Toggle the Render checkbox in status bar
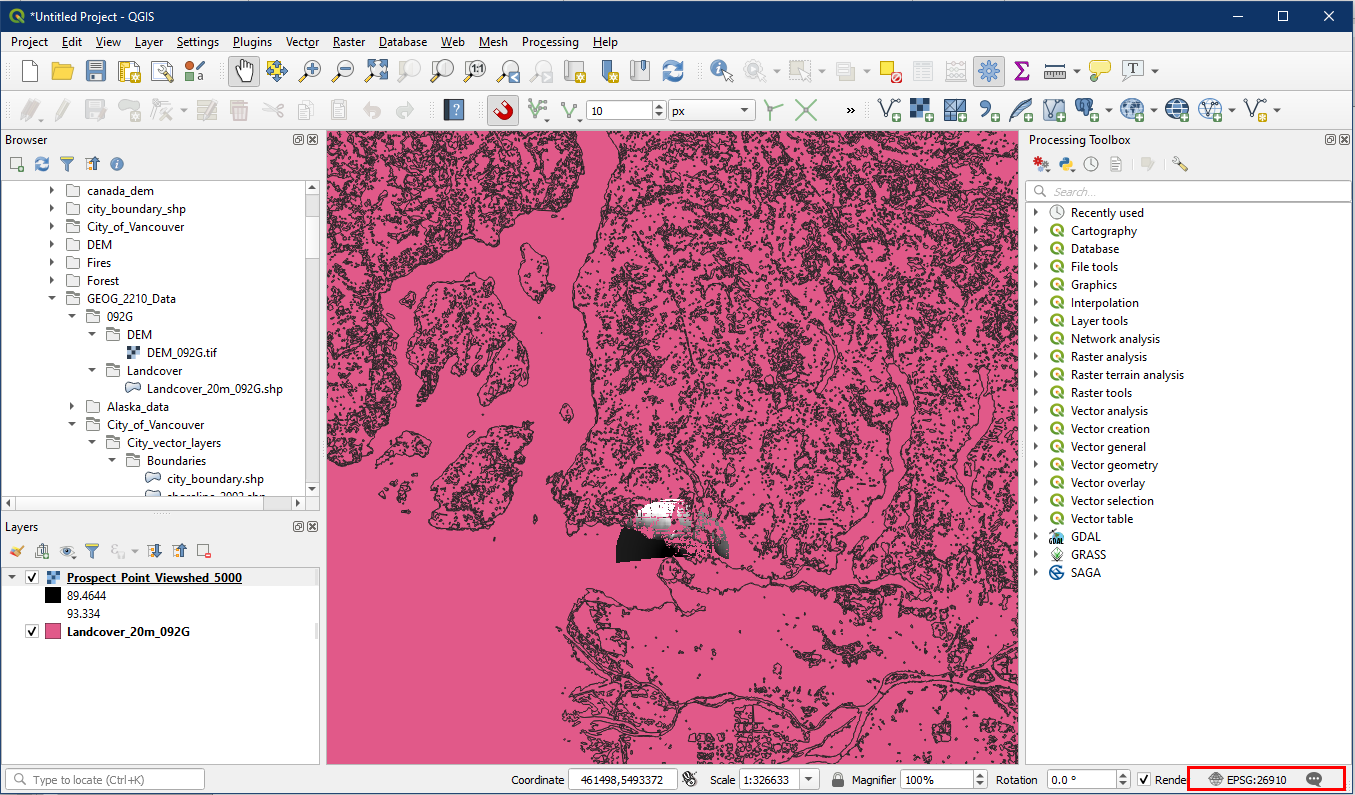Image resolution: width=1355 pixels, height=795 pixels. [1144, 779]
